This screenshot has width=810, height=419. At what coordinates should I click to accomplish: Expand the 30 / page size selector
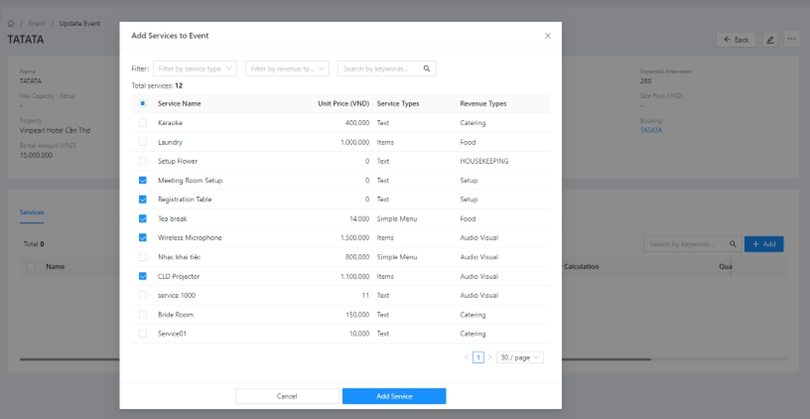tap(520, 357)
